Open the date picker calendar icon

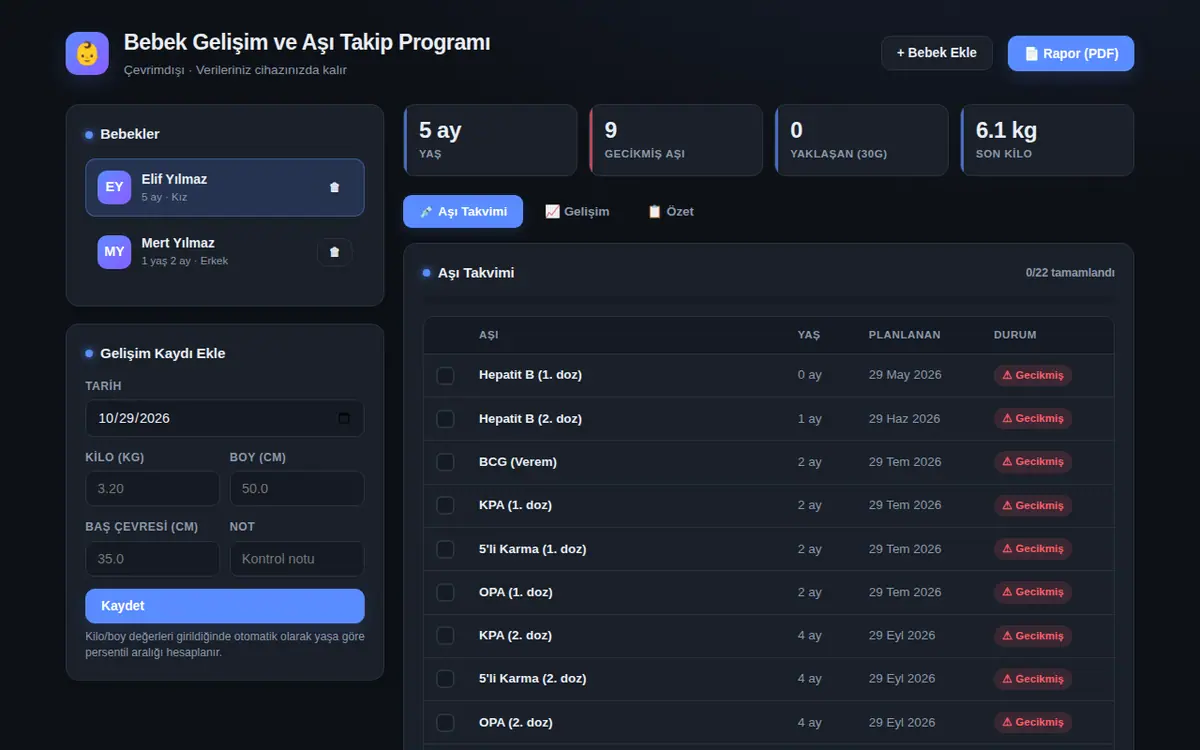344,418
